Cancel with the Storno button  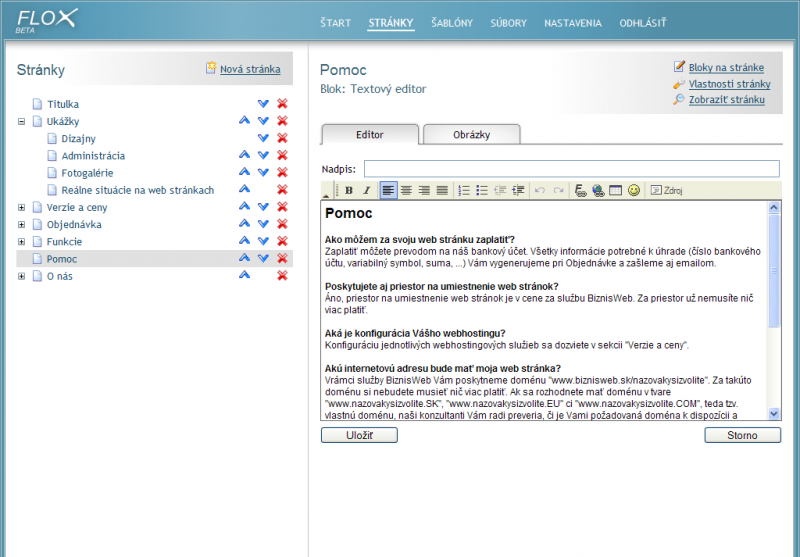[742, 435]
